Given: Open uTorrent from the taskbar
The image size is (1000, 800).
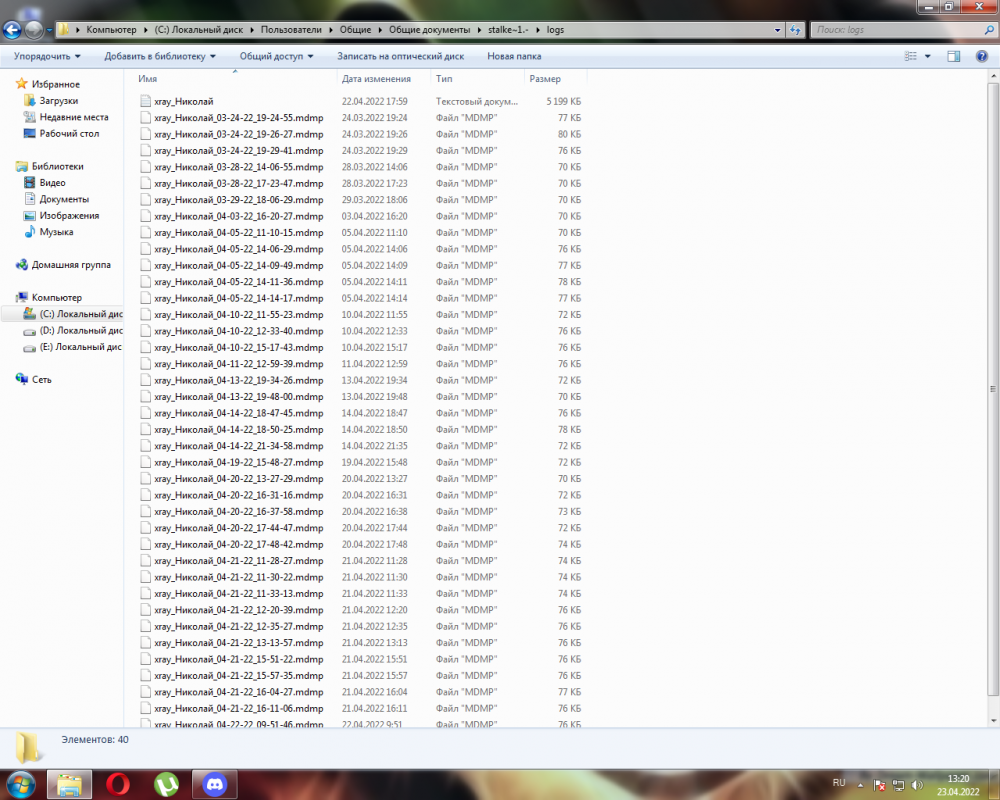Looking at the screenshot, I should coord(166,785).
